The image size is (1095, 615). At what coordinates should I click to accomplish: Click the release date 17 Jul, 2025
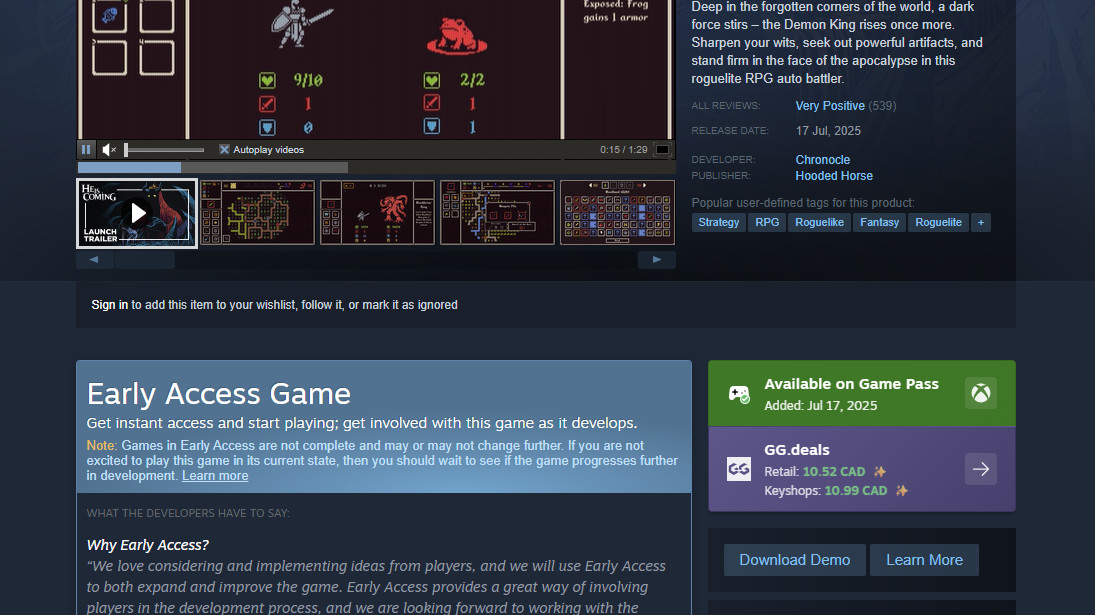[828, 131]
